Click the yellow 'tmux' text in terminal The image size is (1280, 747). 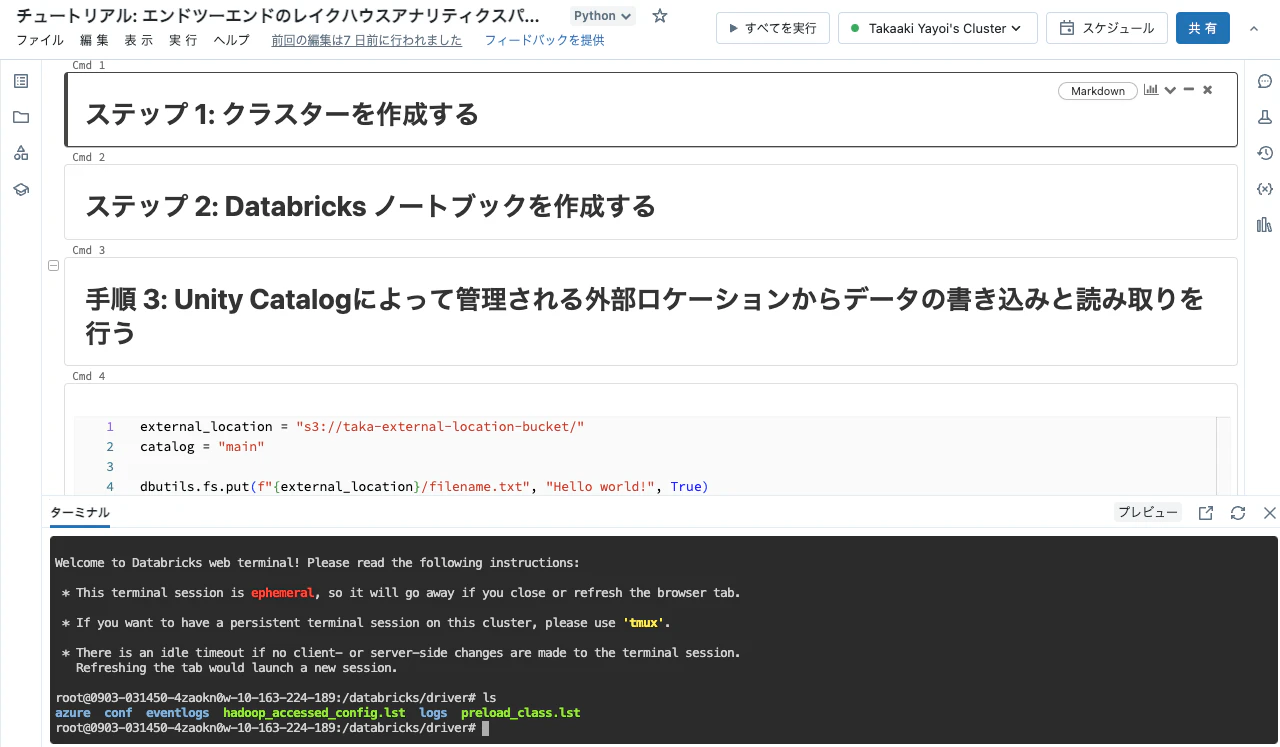pyautogui.click(x=643, y=623)
